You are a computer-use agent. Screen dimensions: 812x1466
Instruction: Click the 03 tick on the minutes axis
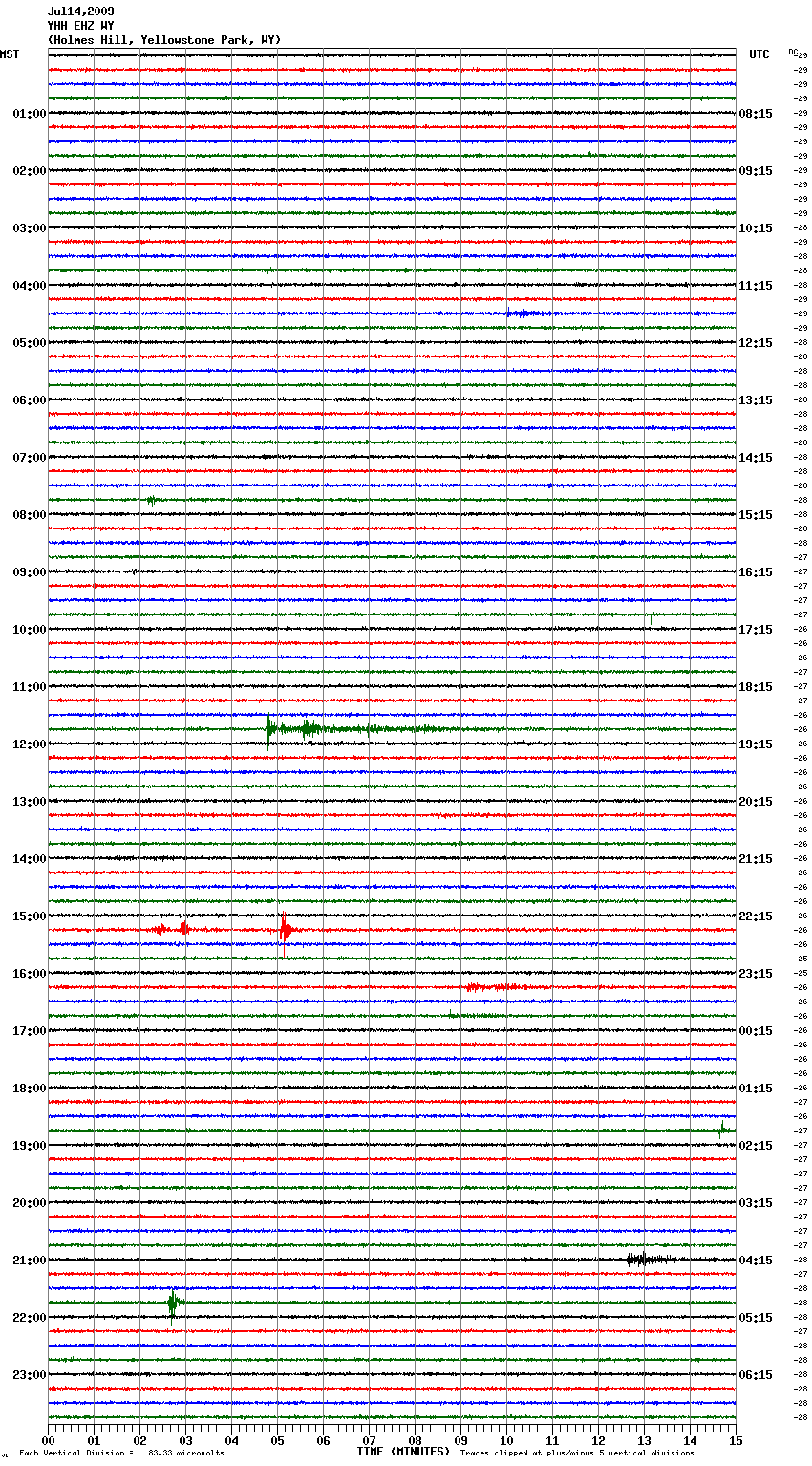click(185, 1440)
